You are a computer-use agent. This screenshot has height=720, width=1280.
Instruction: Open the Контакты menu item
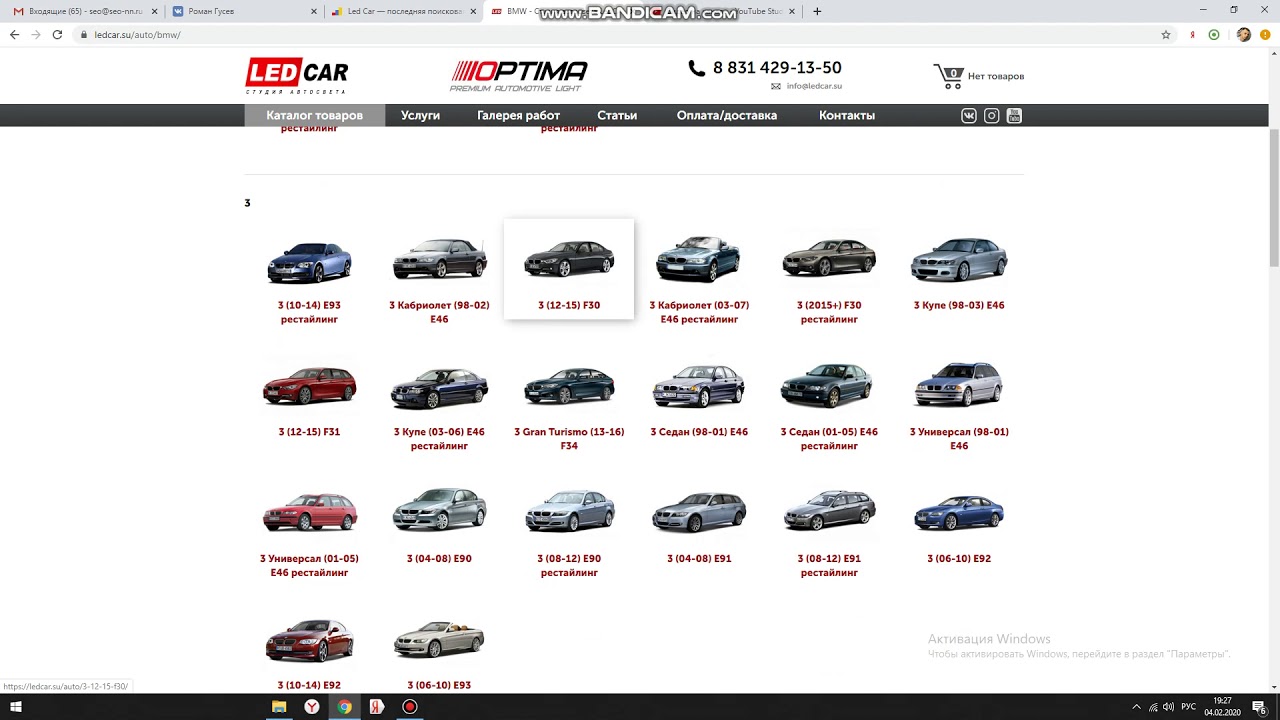(x=846, y=116)
